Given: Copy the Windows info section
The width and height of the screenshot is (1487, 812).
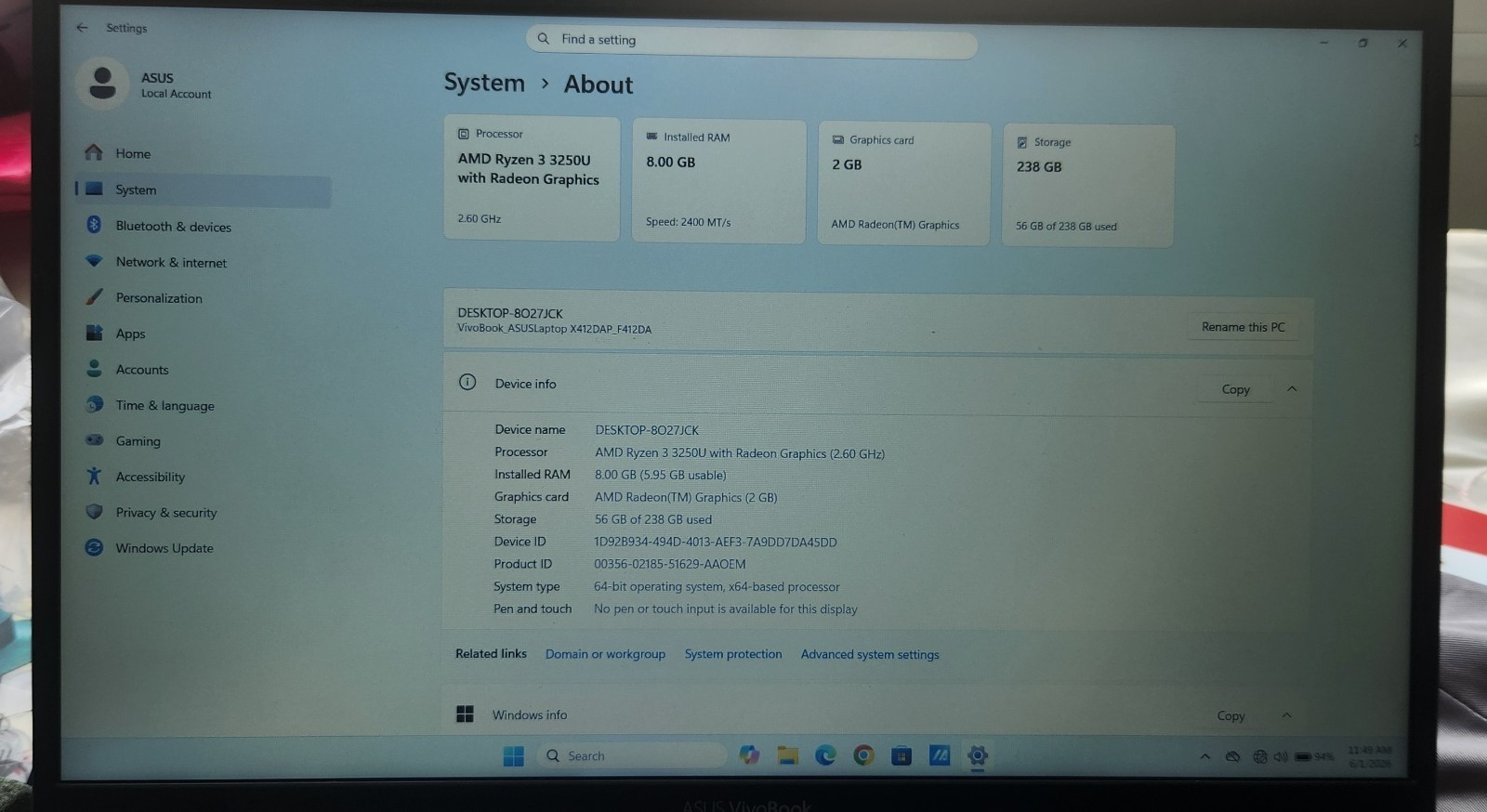Looking at the screenshot, I should click(x=1230, y=715).
